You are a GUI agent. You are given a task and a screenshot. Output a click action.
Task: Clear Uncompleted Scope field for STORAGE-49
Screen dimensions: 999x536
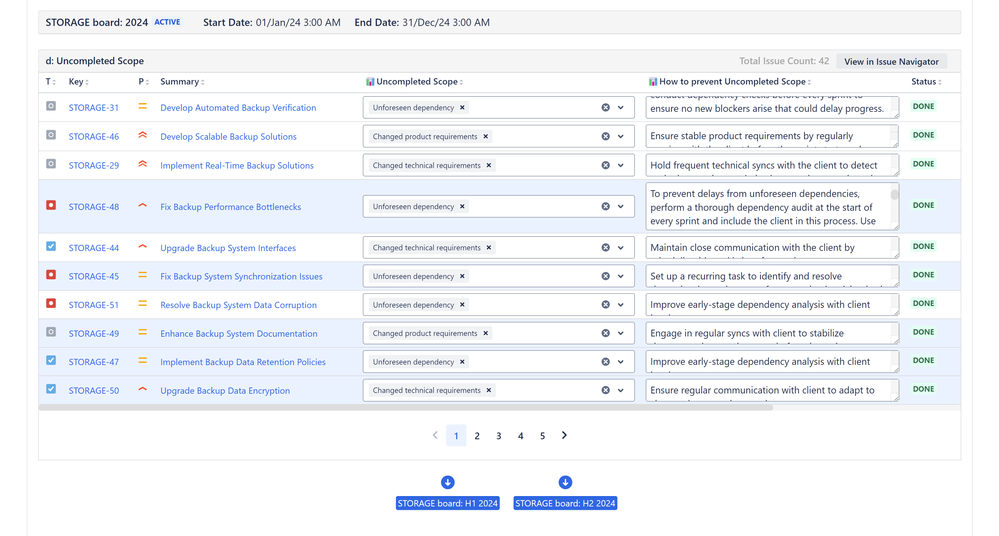pos(605,333)
